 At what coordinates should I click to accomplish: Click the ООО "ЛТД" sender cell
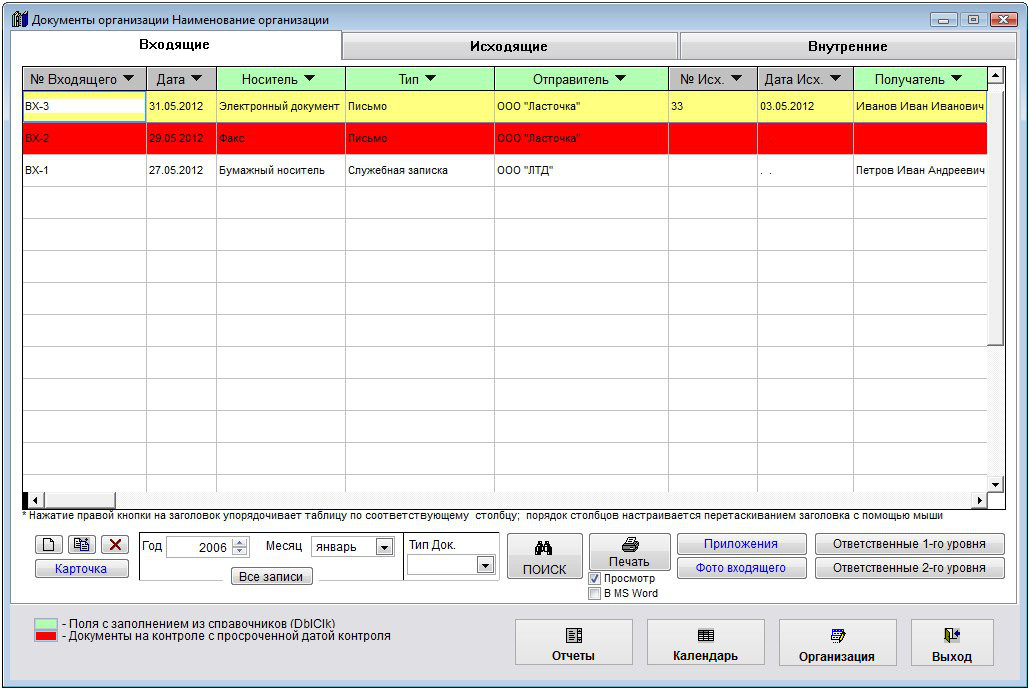pos(581,171)
